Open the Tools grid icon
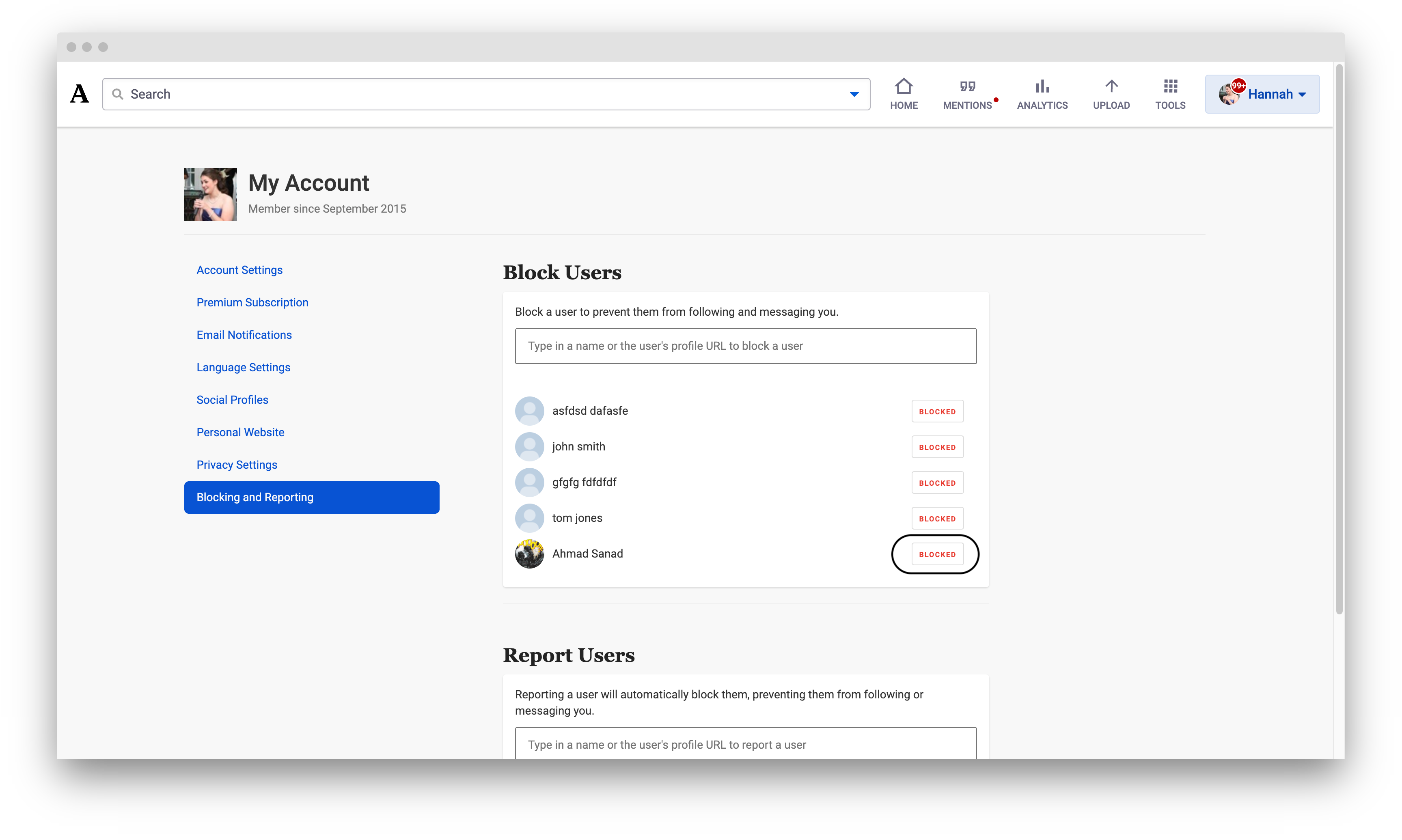This screenshot has width=1402, height=840. pos(1171,86)
